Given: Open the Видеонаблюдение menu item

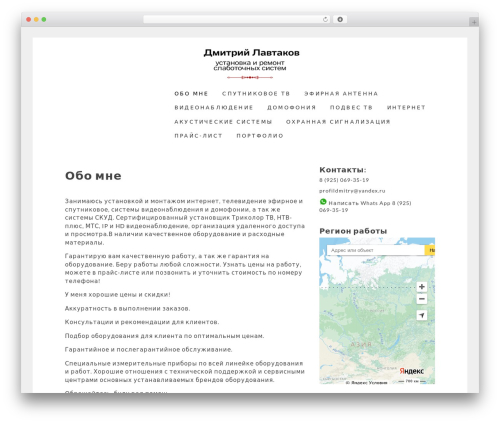Looking at the screenshot, I should pos(214,108).
